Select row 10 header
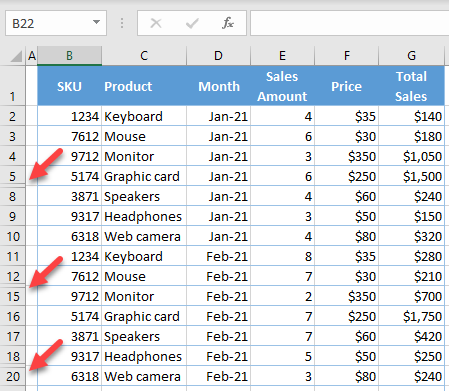 click(13, 236)
